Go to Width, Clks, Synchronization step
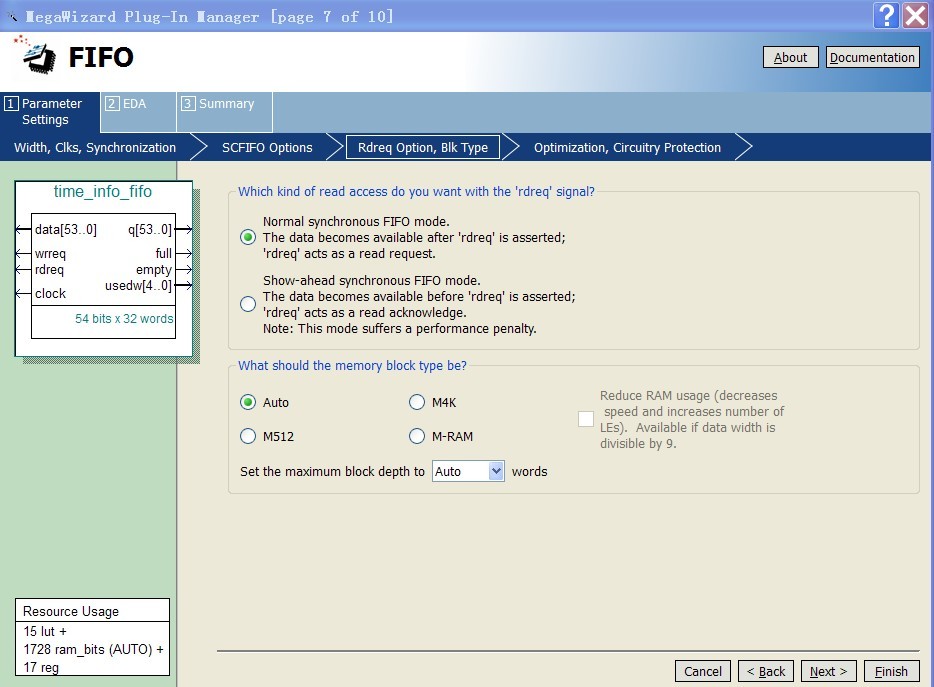This screenshot has width=934, height=687. coord(95,148)
